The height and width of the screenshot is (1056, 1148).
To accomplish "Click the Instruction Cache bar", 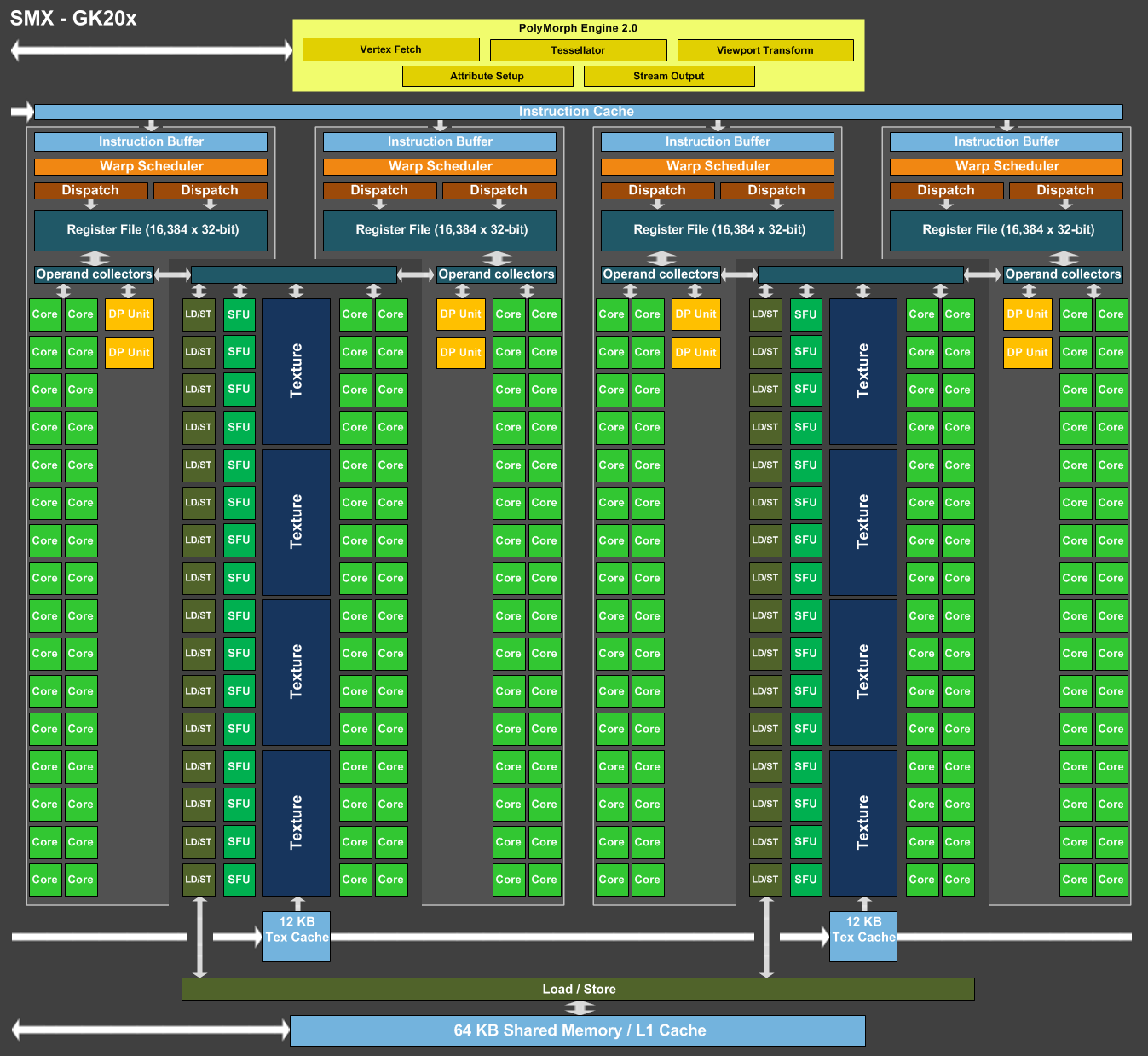I will pyautogui.click(x=578, y=112).
